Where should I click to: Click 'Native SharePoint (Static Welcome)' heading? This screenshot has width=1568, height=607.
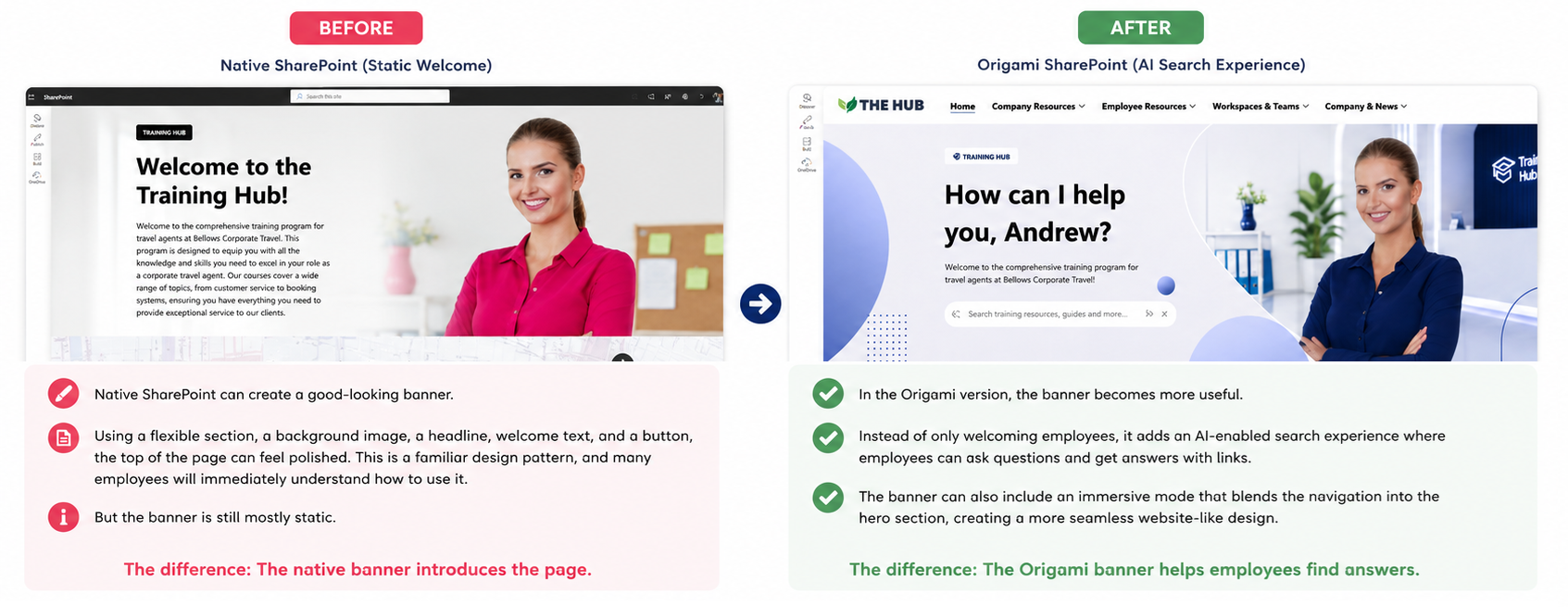pos(356,65)
